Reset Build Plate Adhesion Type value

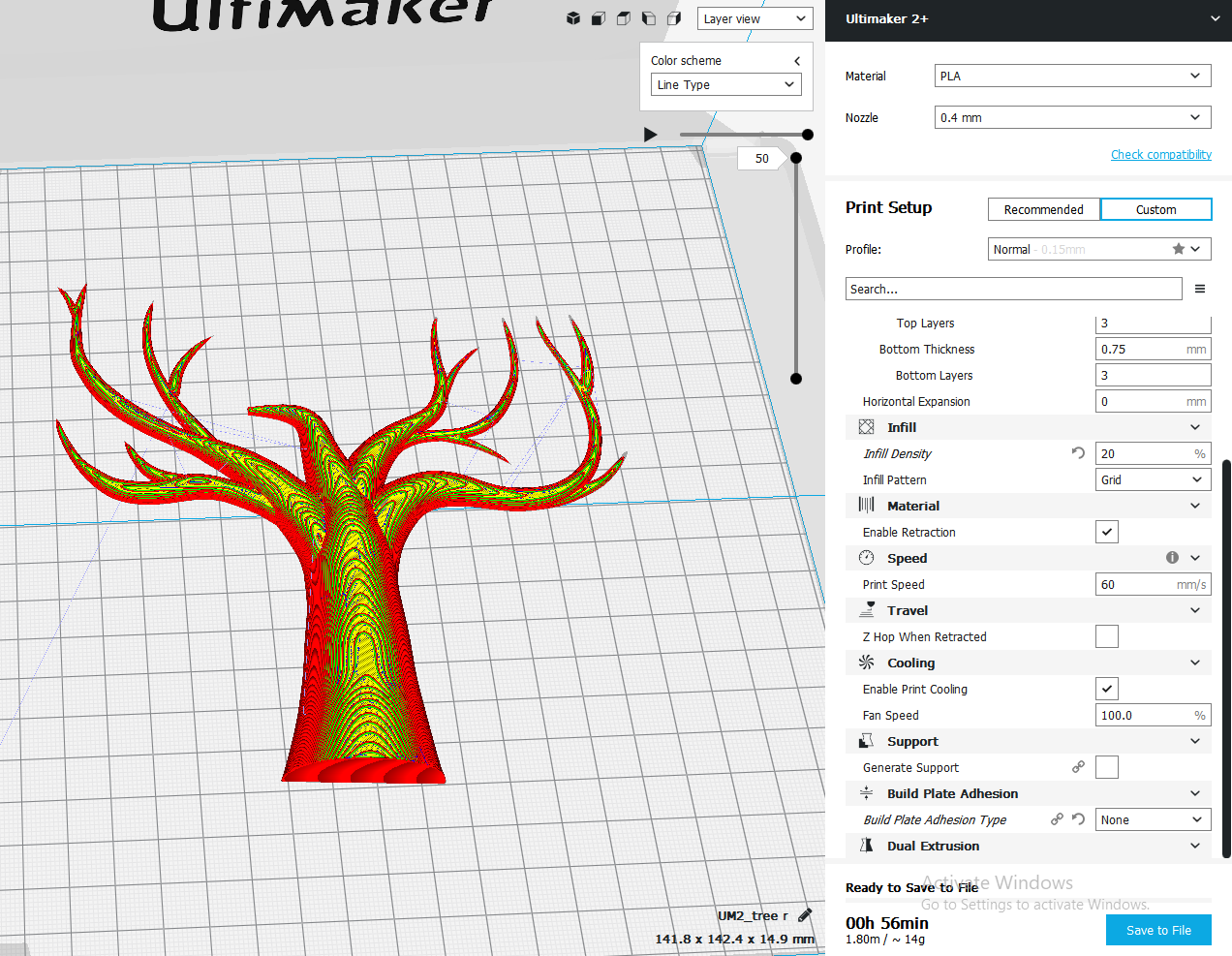tap(1078, 818)
